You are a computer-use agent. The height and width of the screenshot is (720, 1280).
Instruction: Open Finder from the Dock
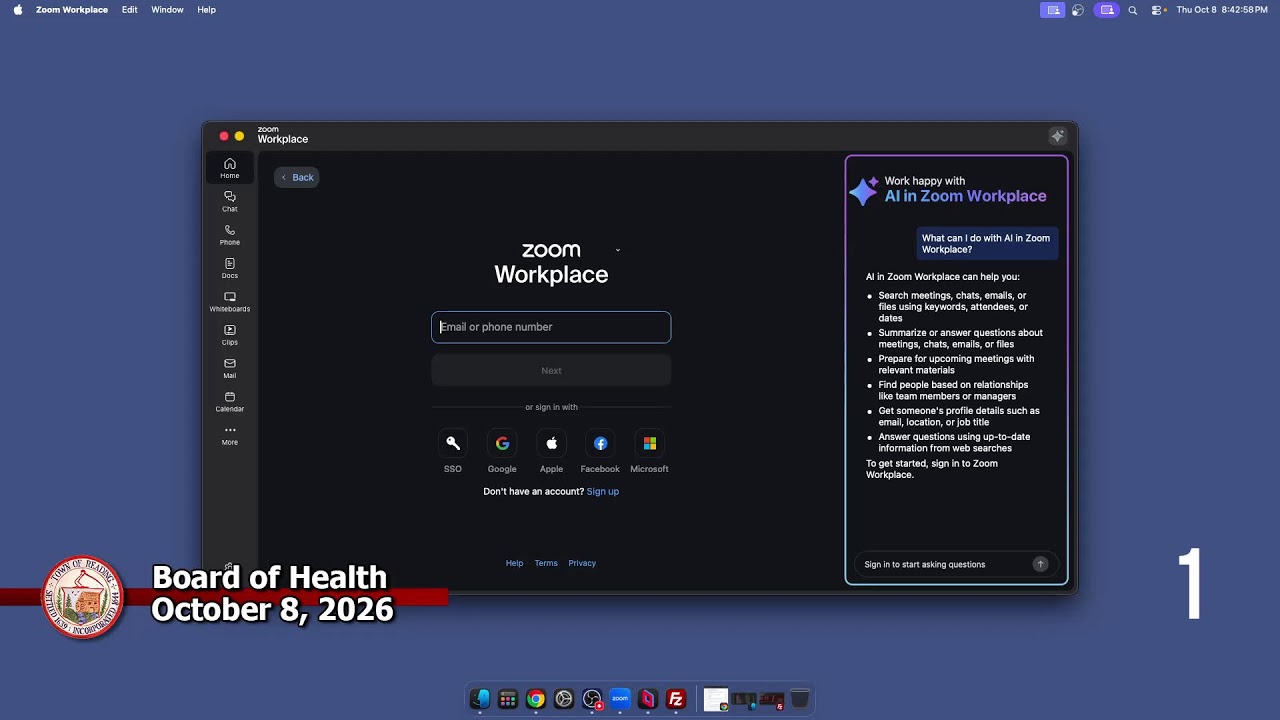pos(480,699)
